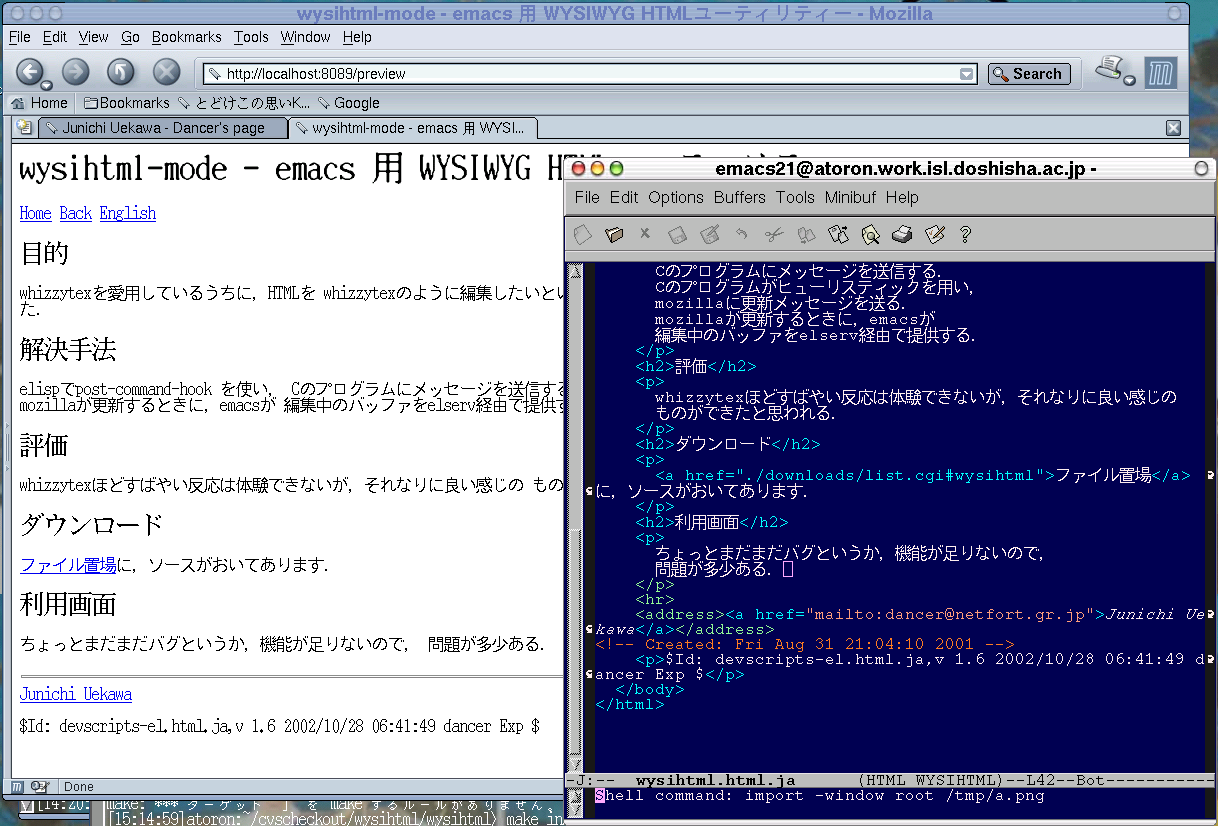Screen dimensions: 1218x826
Task: Open Mozilla's Help menu
Action: pyautogui.click(x=357, y=37)
